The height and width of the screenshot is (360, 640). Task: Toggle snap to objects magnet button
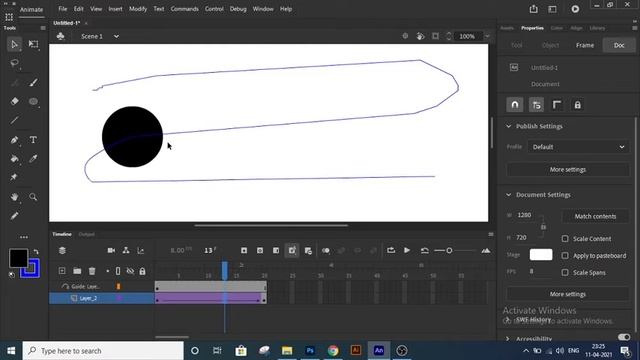[x=515, y=105]
